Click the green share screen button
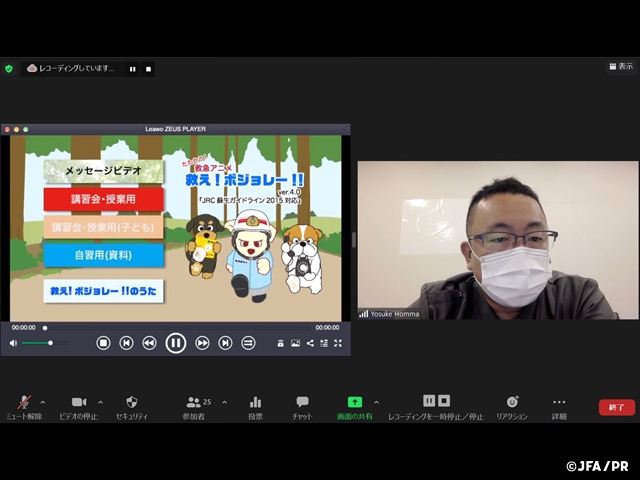The image size is (640, 480). (x=355, y=407)
